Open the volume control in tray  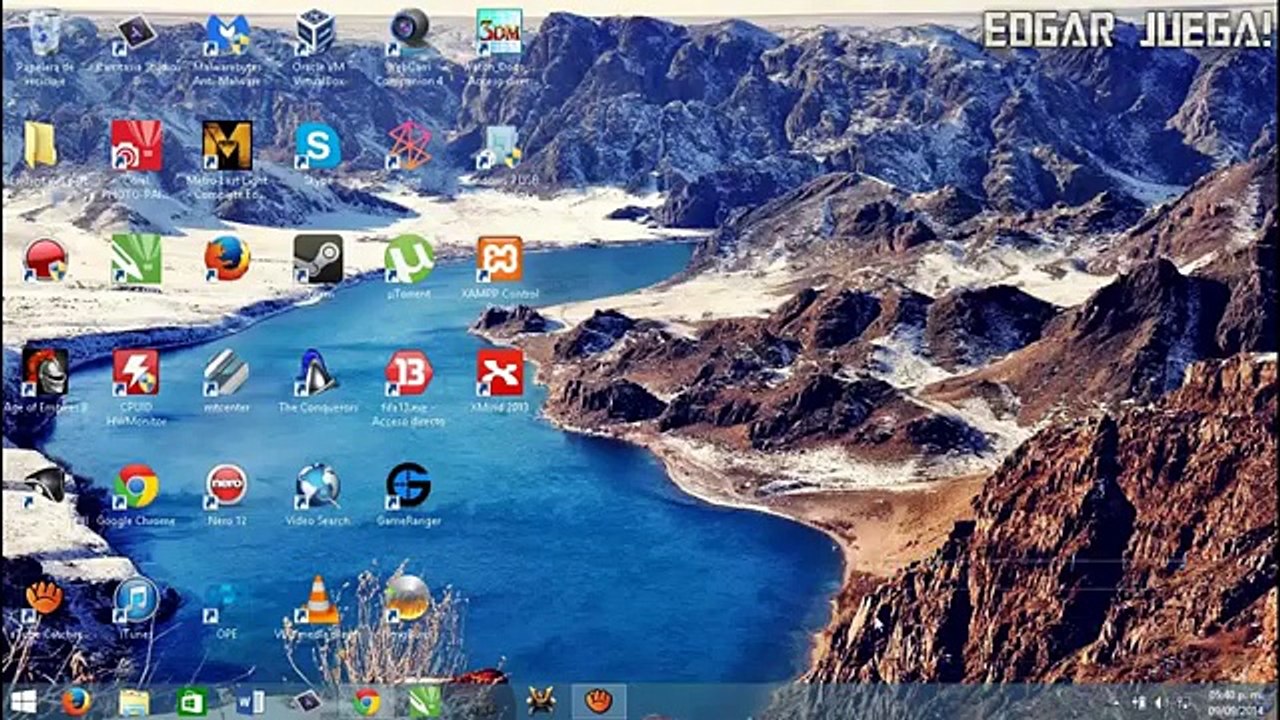1159,702
